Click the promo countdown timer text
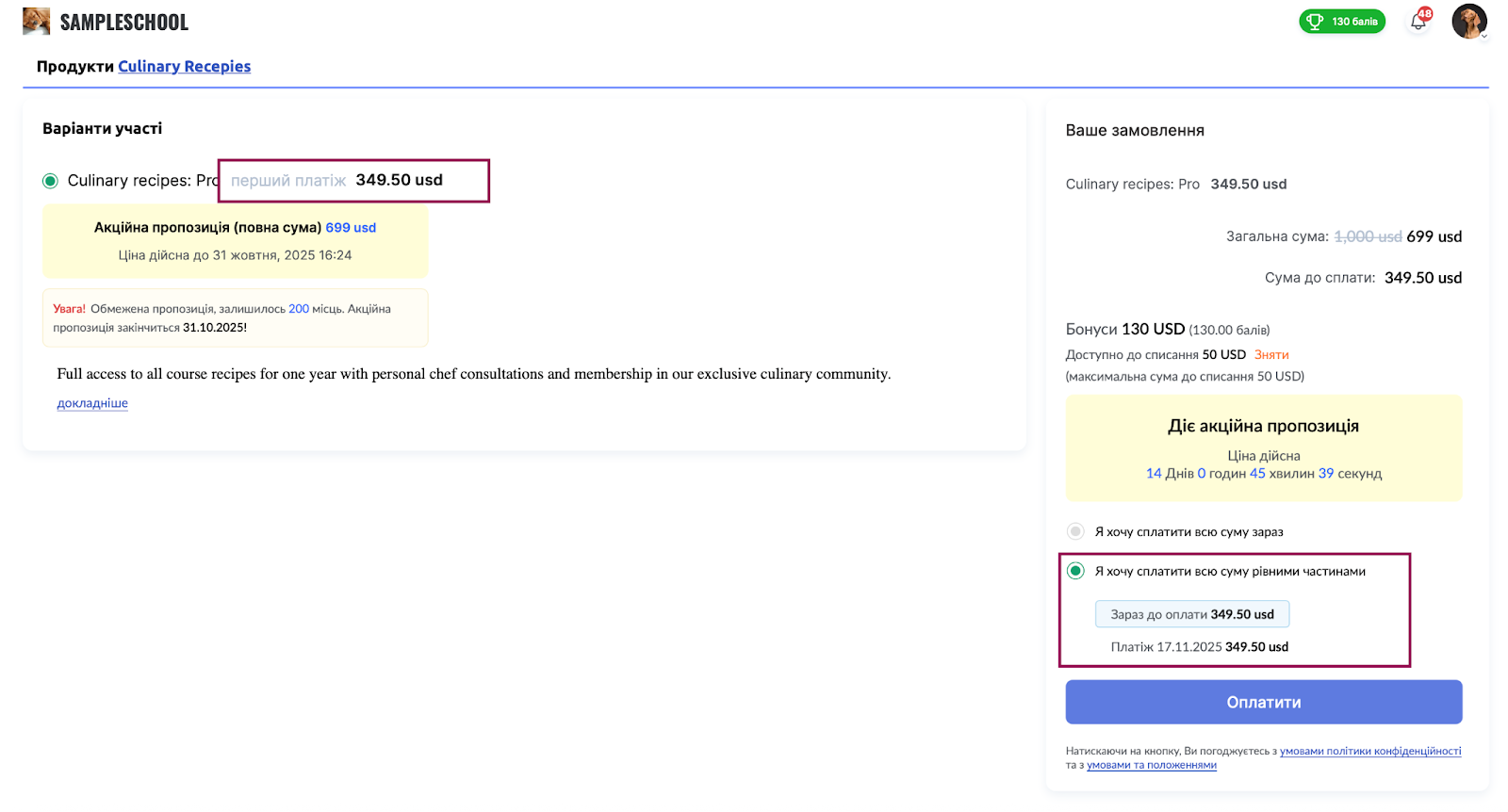Screen dimensions: 1508x812 (1263, 474)
